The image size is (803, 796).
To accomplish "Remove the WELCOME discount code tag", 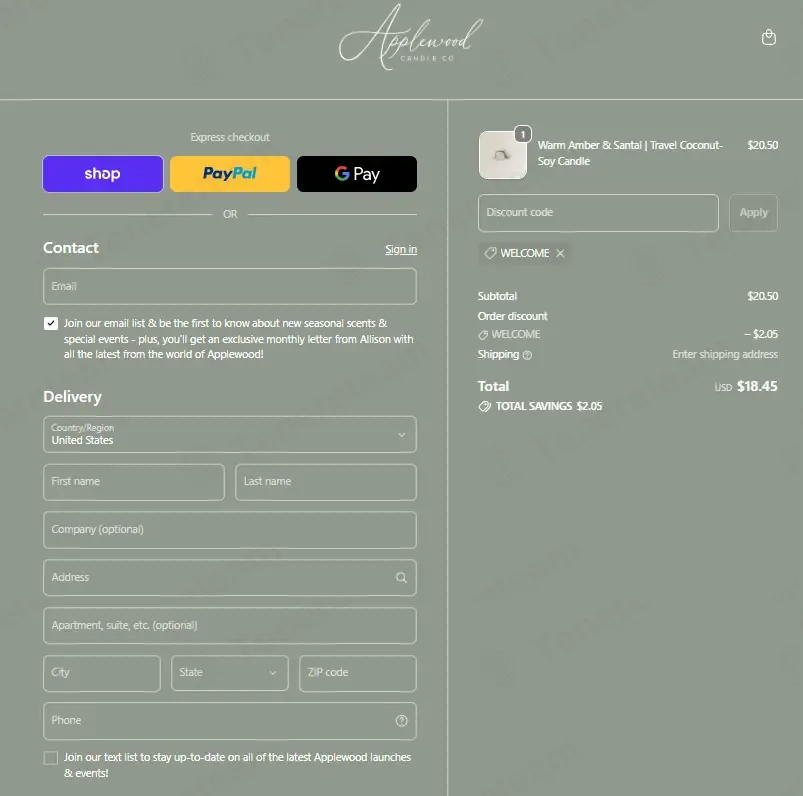I will click(x=560, y=253).
